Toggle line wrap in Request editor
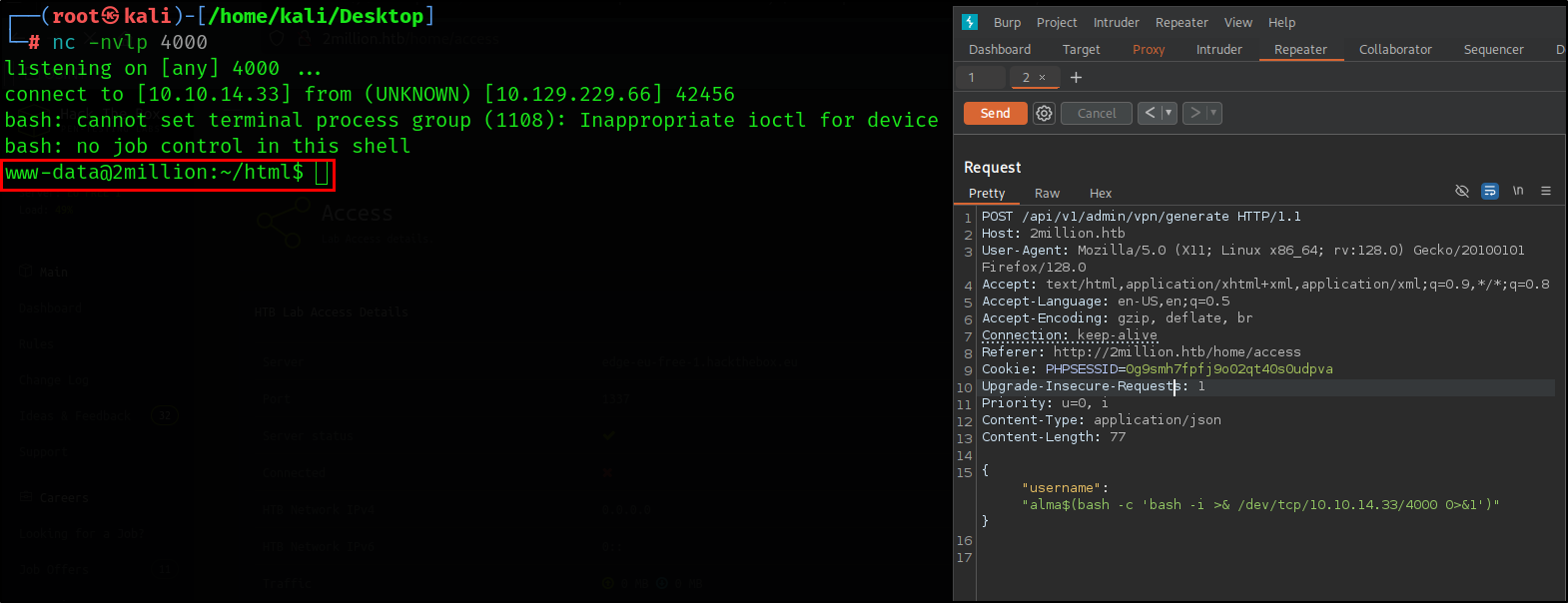The width and height of the screenshot is (1568, 603). pyautogui.click(x=1490, y=191)
